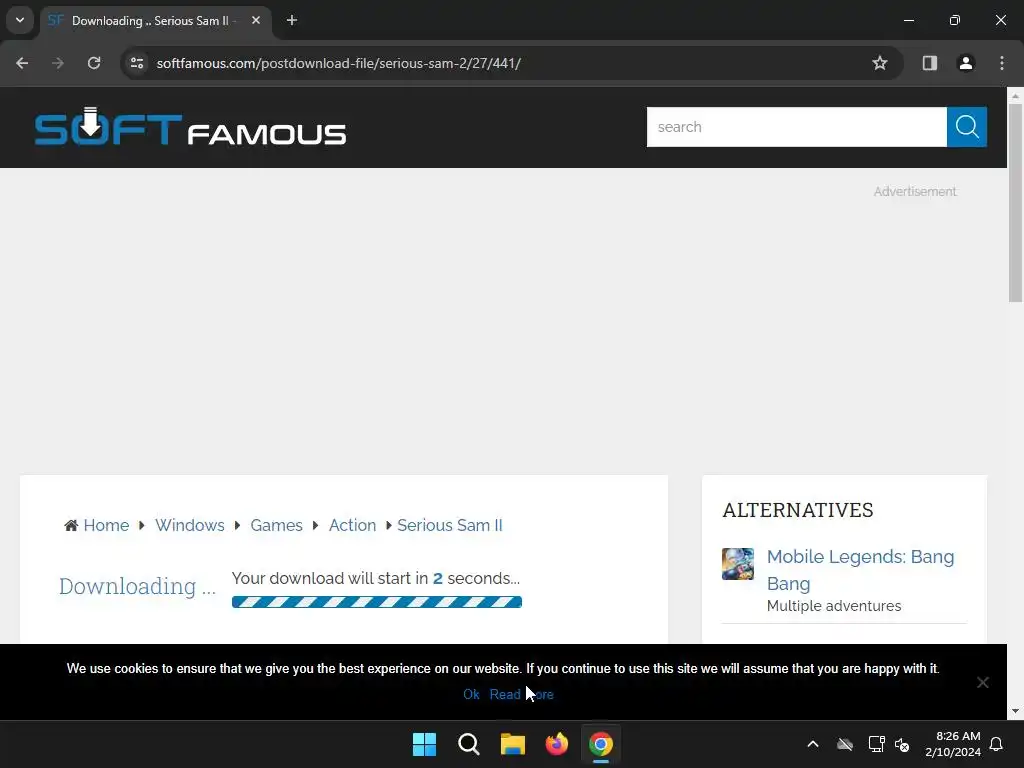Click the scrollbar down arrow

1015,711
